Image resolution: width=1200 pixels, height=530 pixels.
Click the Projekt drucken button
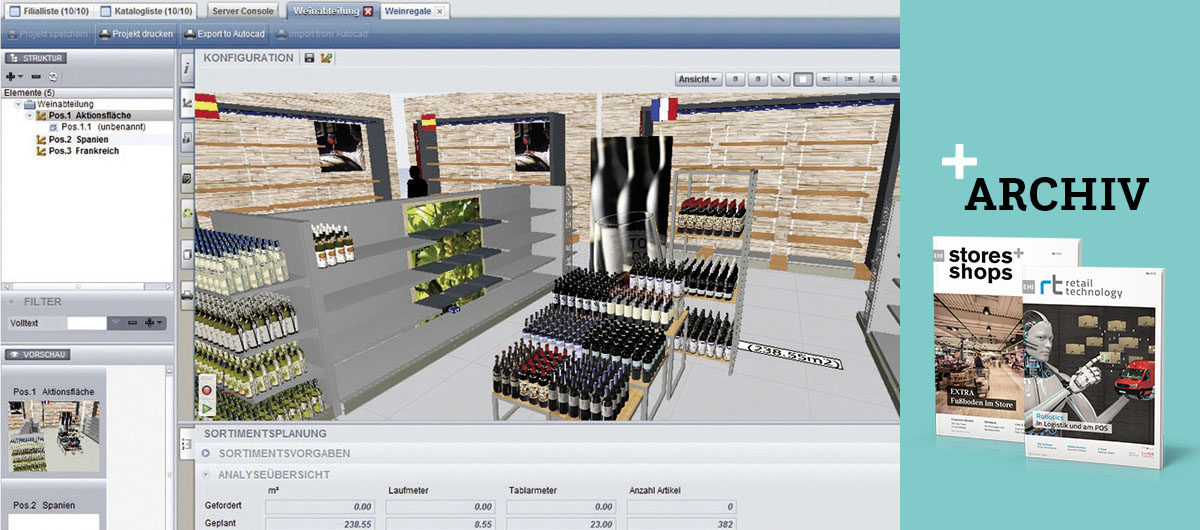137,35
